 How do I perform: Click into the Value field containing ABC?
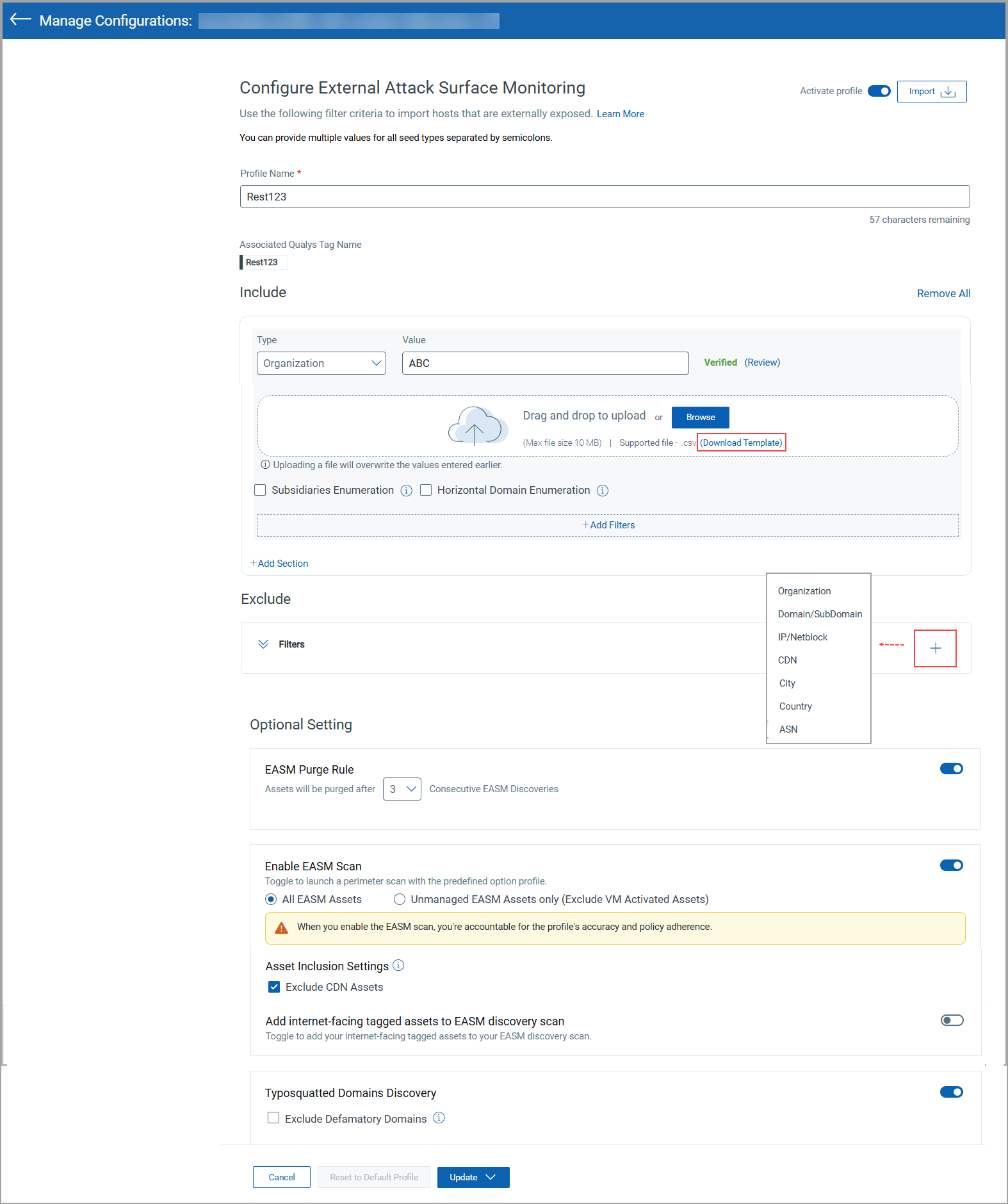click(546, 363)
